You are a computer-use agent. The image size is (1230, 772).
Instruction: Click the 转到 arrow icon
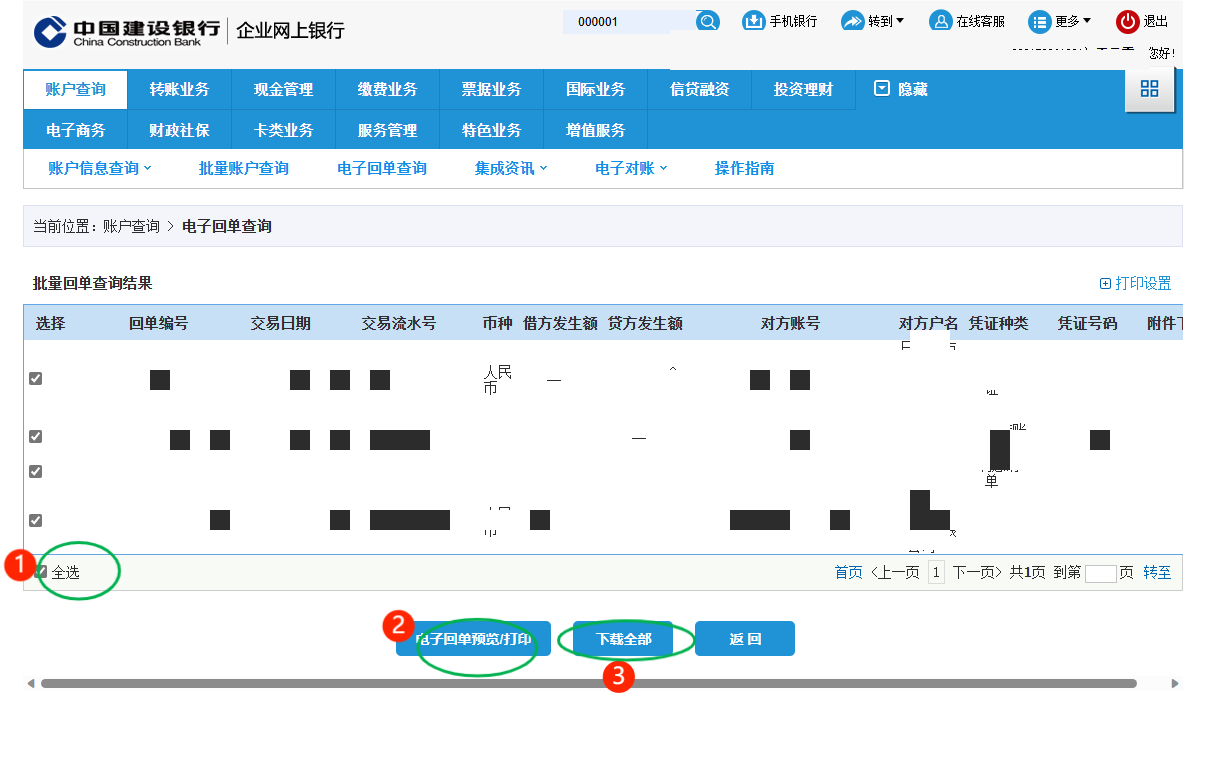point(852,21)
